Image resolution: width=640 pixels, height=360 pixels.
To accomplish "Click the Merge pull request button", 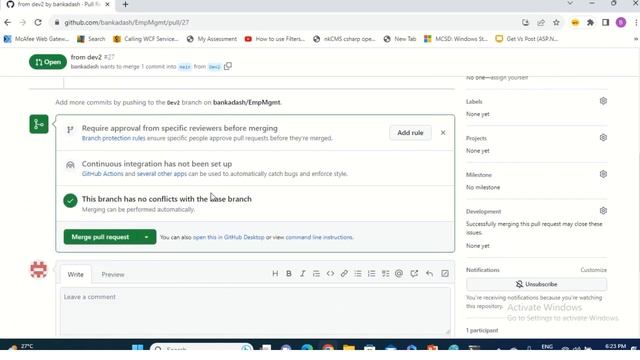I will pyautogui.click(x=100, y=237).
